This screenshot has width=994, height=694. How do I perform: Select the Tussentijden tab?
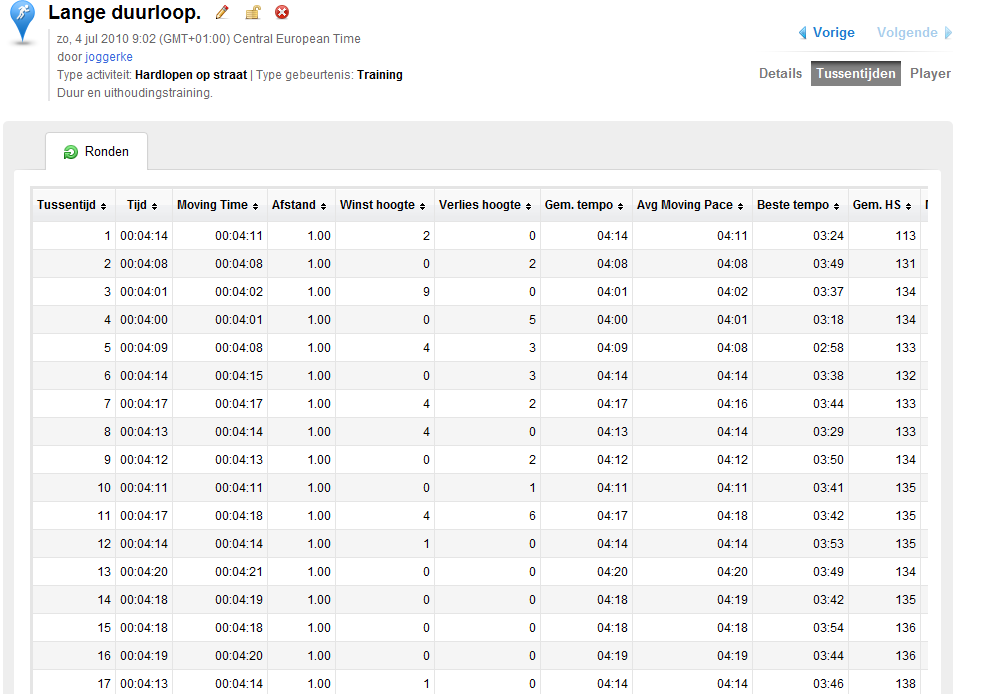(x=855, y=74)
